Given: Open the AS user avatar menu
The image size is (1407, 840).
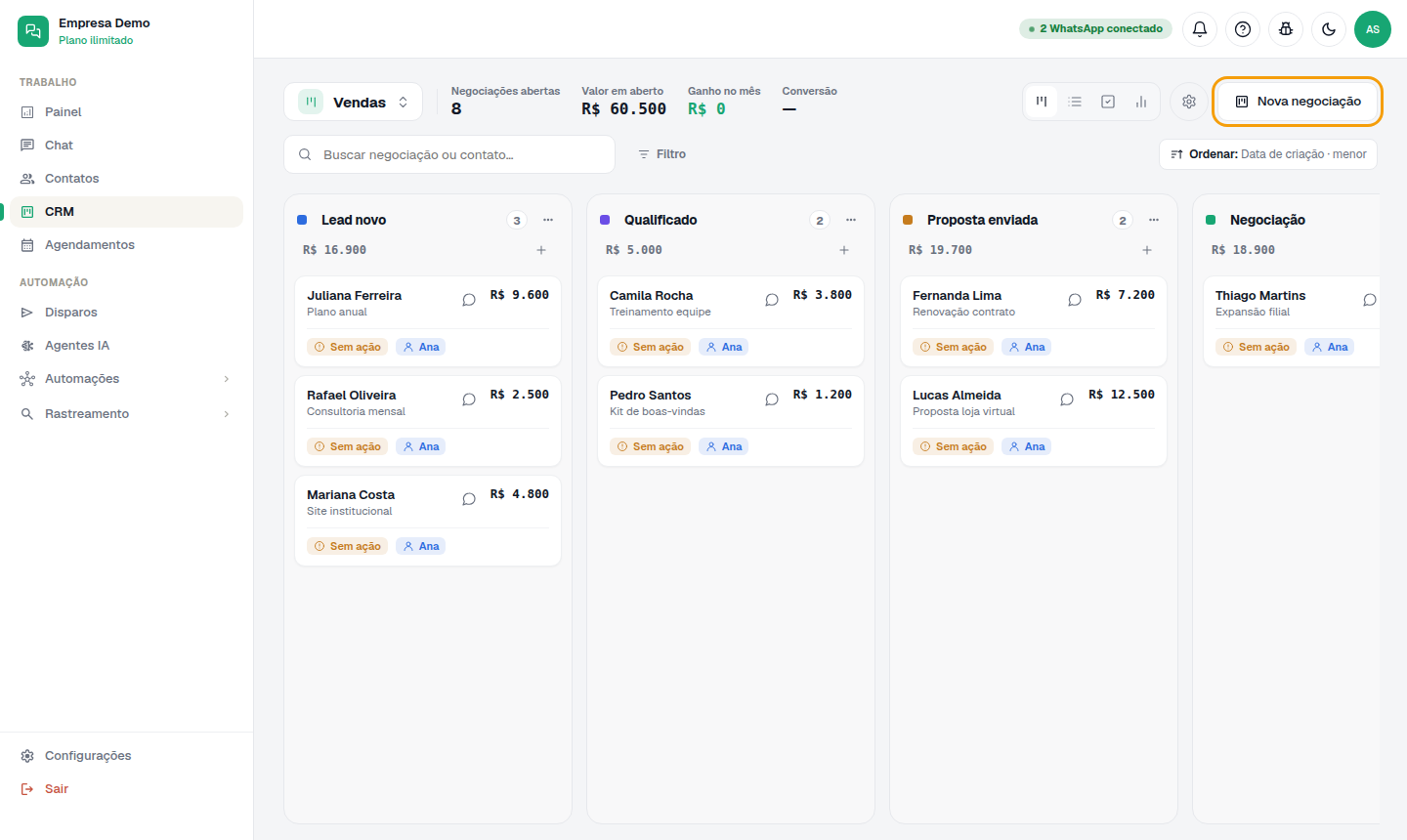Looking at the screenshot, I should [x=1373, y=29].
